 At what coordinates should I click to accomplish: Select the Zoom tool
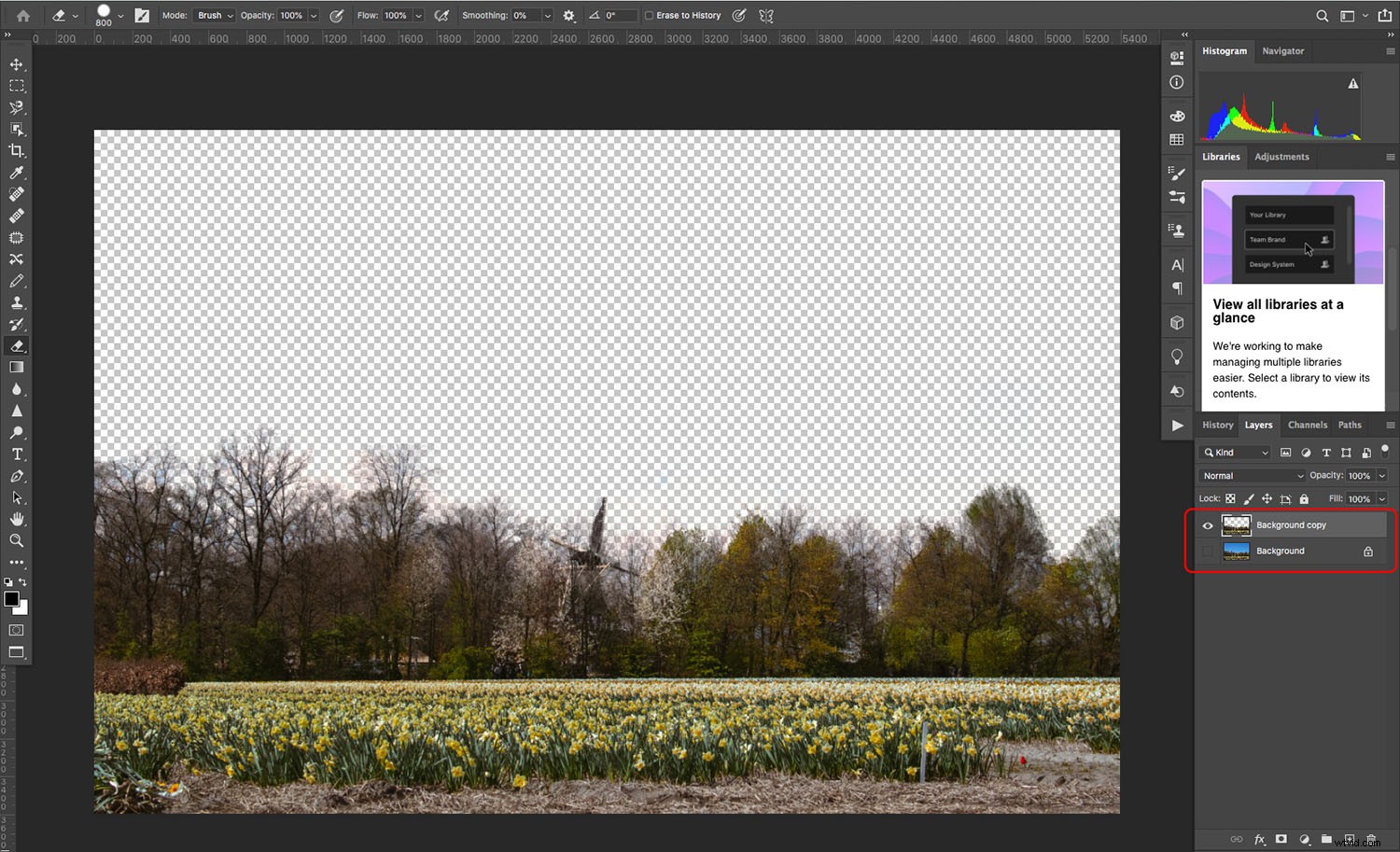(x=16, y=541)
